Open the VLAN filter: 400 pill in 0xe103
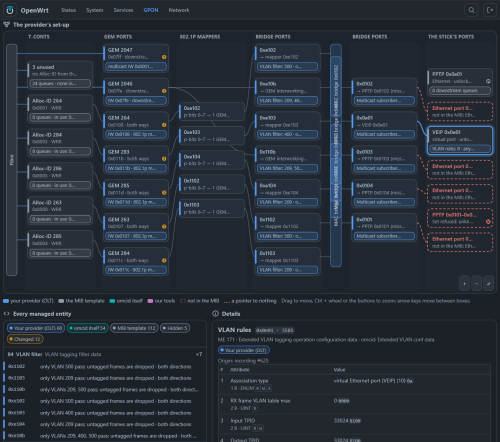Viewport: 500px width, 442px height. [287, 134]
